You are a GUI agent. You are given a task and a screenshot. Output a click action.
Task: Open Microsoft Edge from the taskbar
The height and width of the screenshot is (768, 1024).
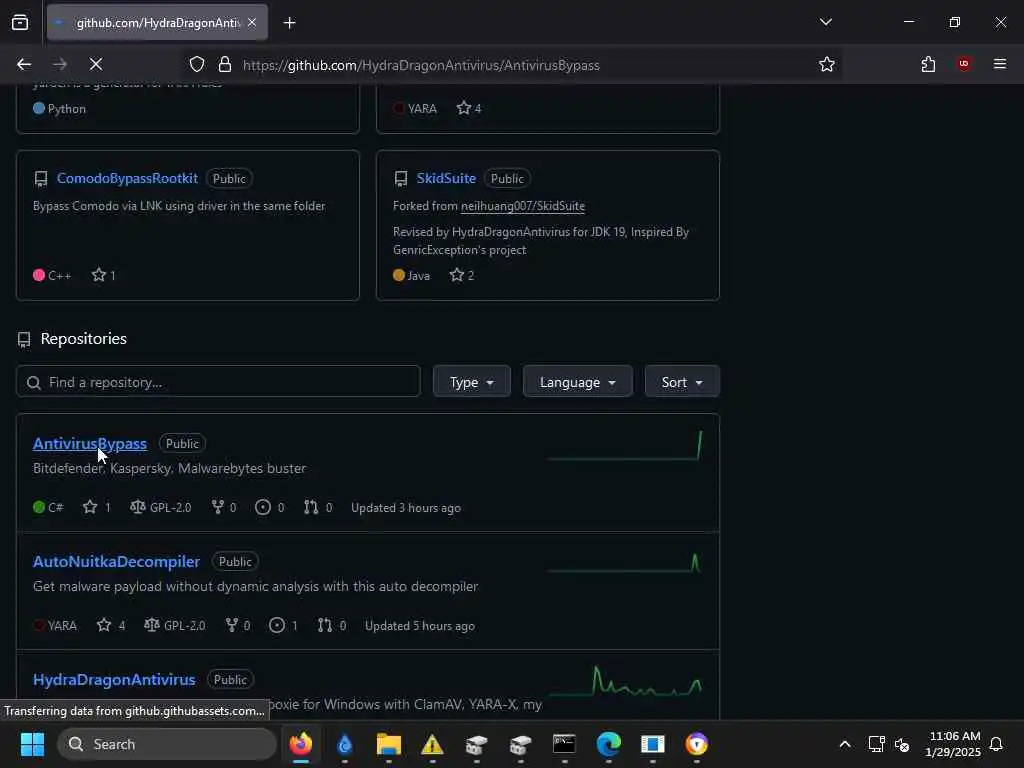pos(609,744)
